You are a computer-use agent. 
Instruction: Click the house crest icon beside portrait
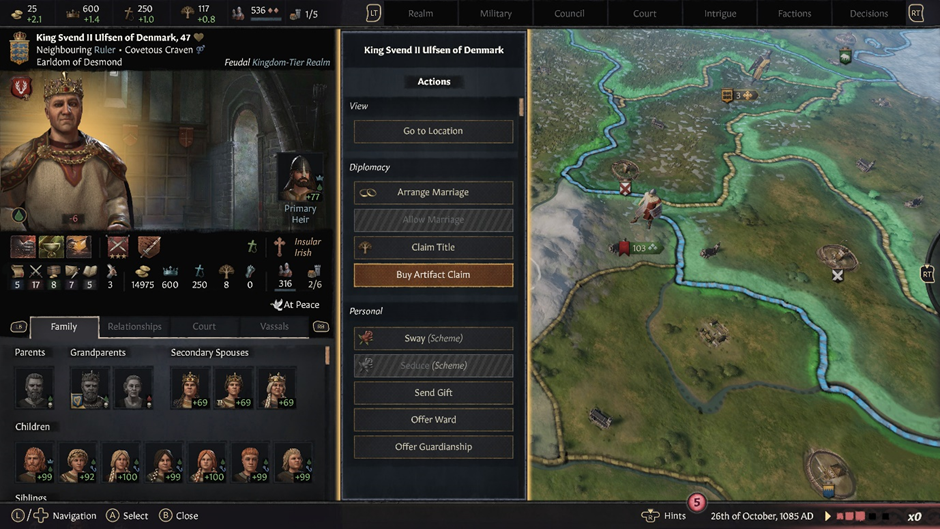22,88
